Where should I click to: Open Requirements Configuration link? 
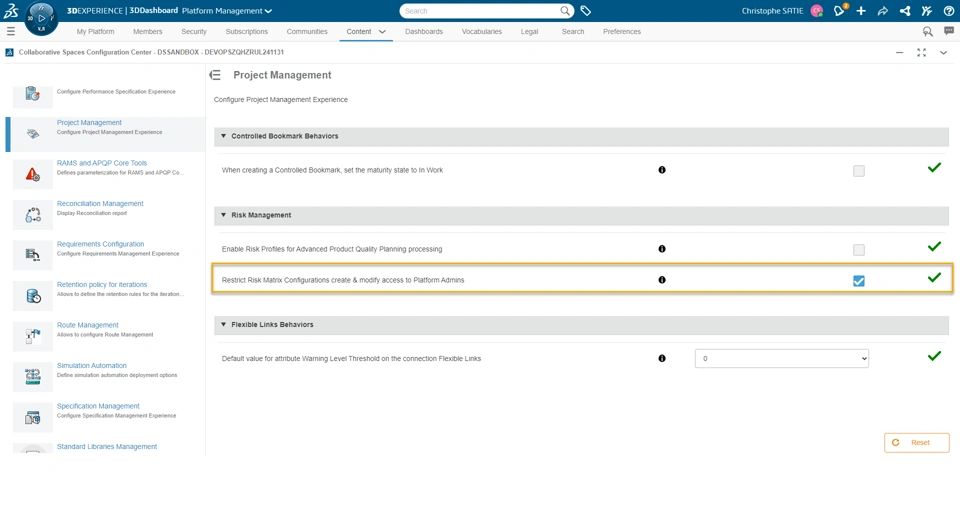(x=100, y=244)
